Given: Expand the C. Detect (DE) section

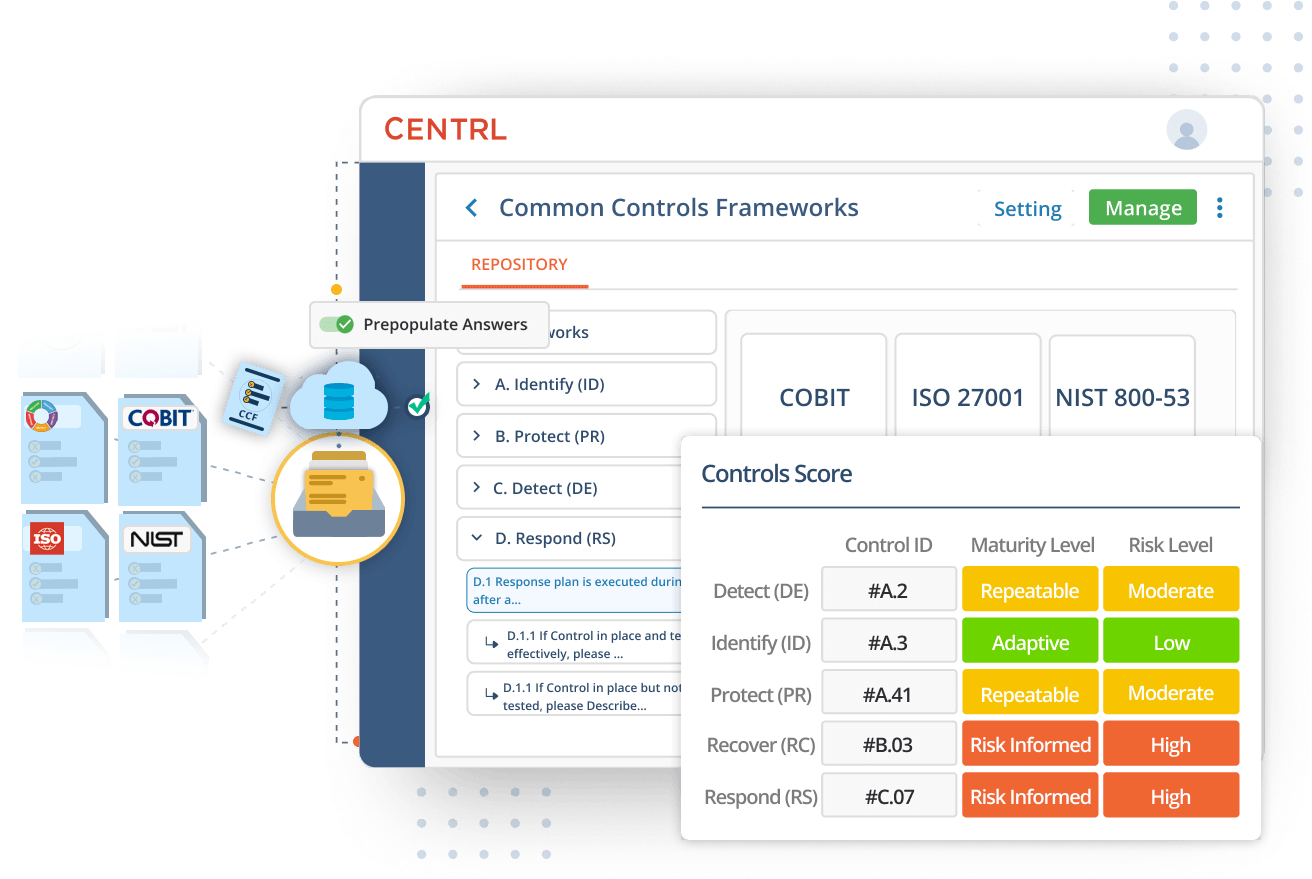Looking at the screenshot, I should 586,488.
